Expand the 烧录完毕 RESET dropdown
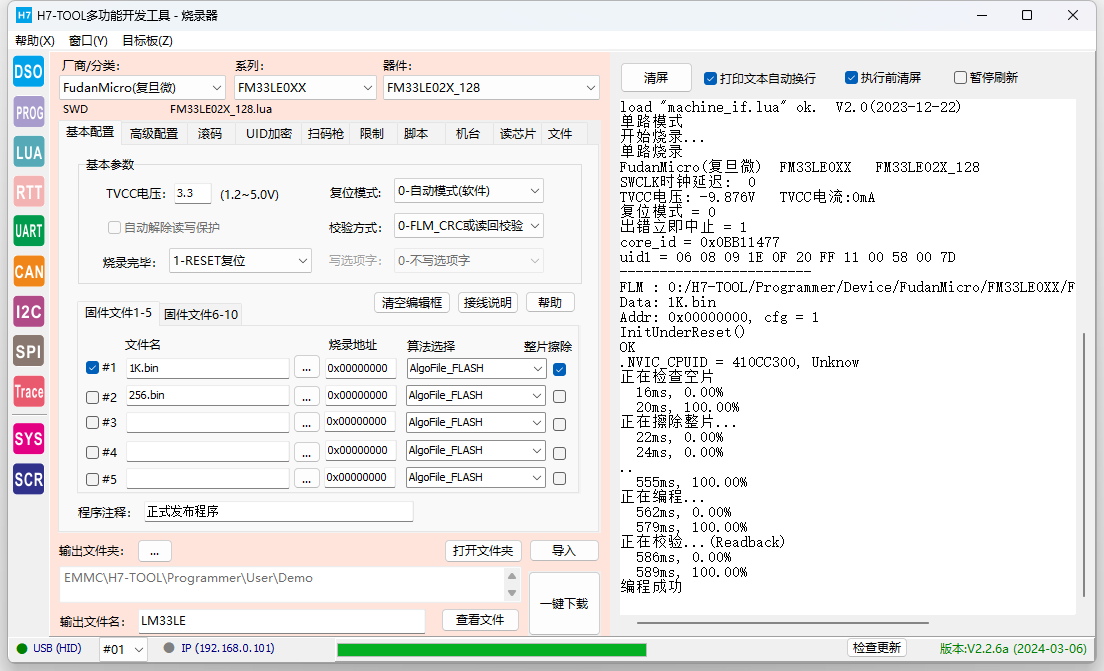 (x=240, y=261)
